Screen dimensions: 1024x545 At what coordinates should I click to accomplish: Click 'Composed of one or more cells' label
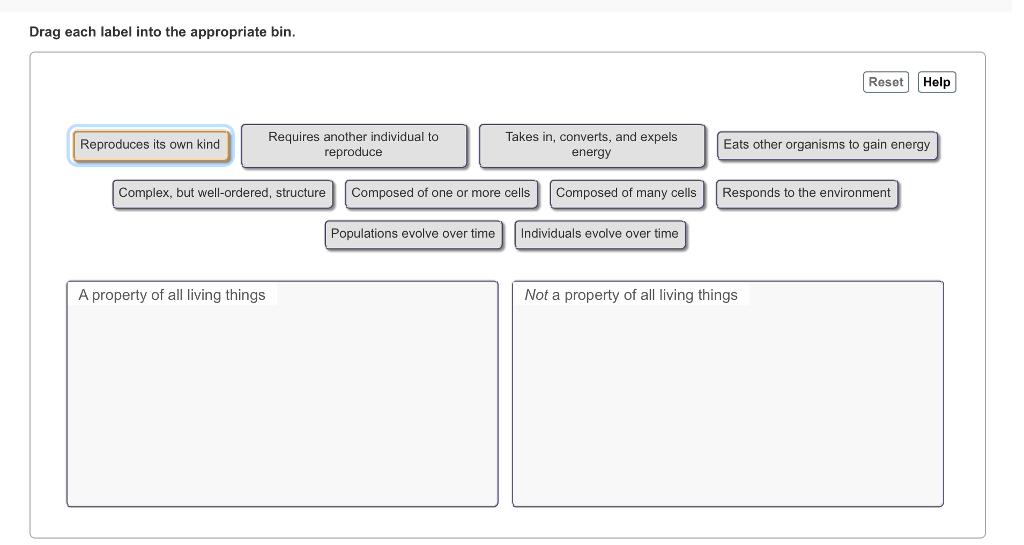pos(441,193)
